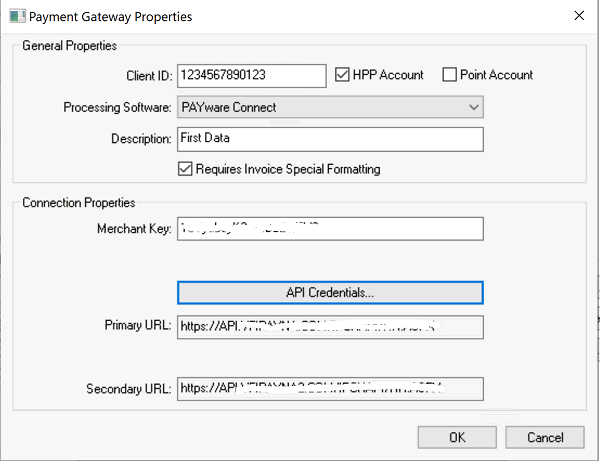Click into the Client ID field
This screenshot has width=600, height=461.
click(251, 75)
